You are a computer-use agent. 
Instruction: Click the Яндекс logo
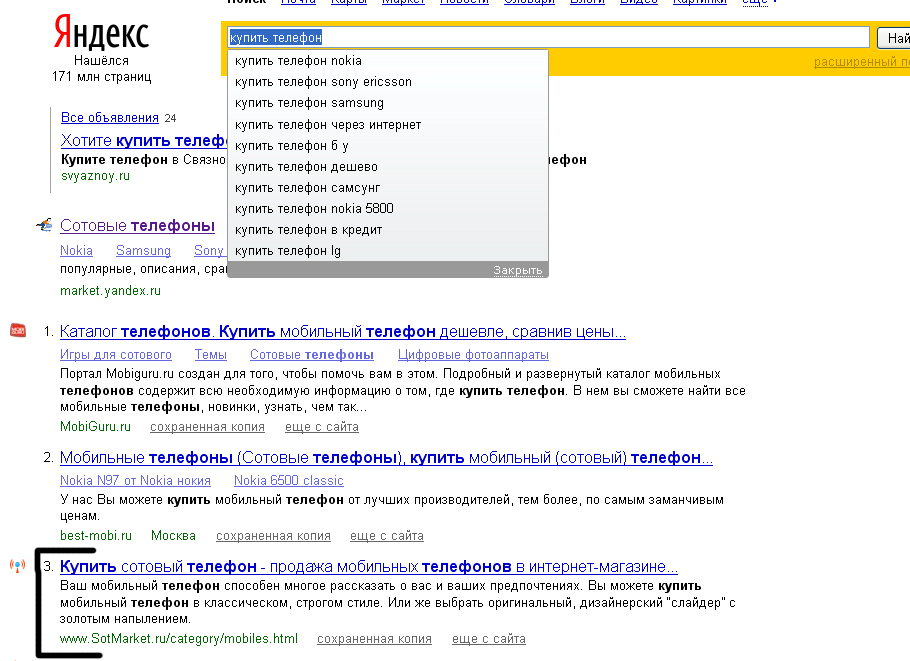tap(102, 33)
